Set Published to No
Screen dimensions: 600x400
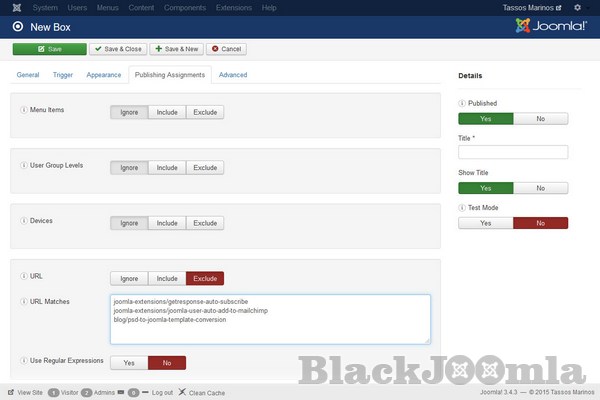pyautogui.click(x=541, y=118)
